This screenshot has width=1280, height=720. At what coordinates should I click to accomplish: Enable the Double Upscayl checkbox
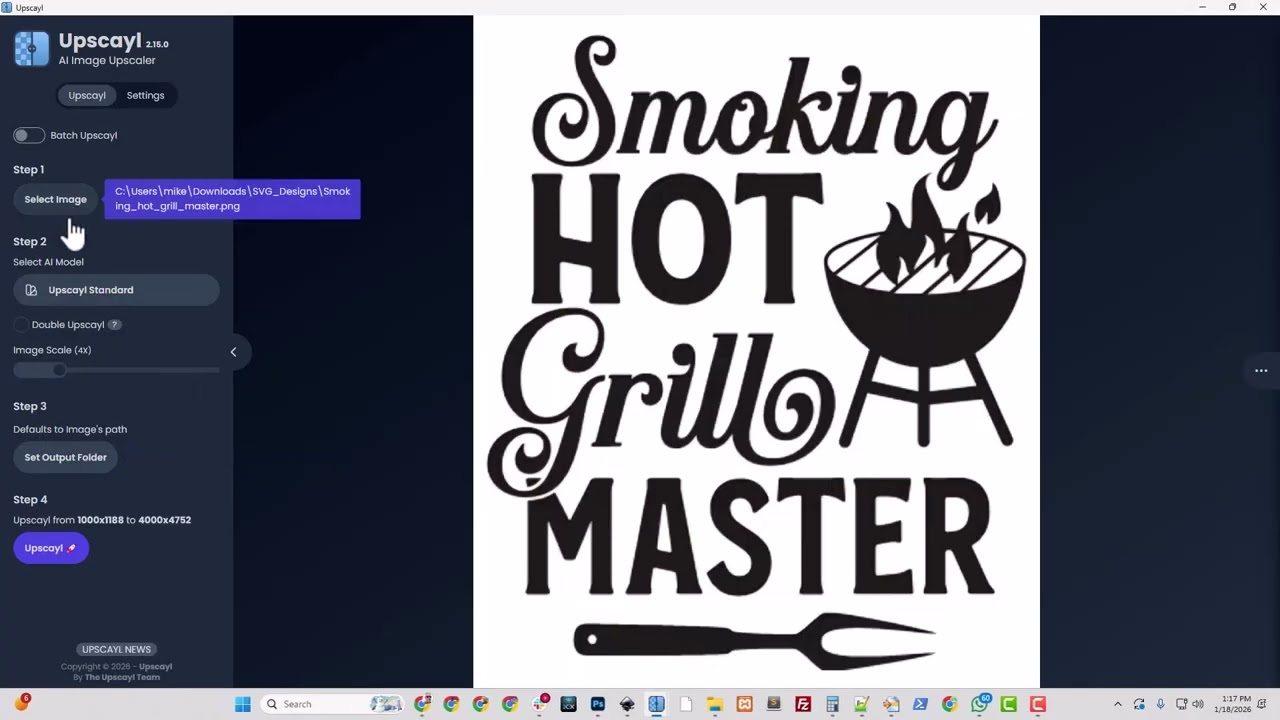[x=21, y=325]
